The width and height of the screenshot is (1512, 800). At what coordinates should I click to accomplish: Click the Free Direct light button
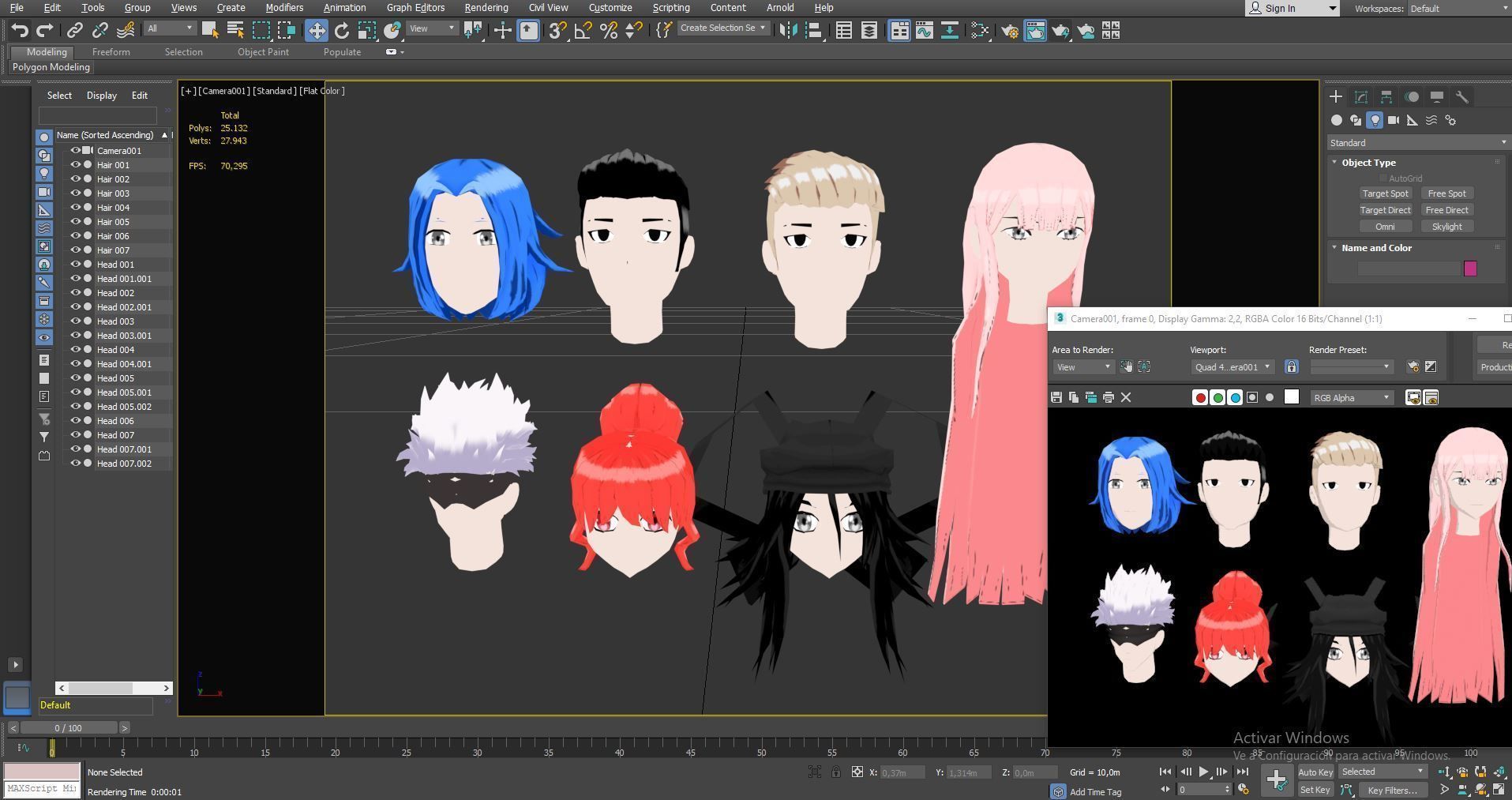tap(1446, 210)
